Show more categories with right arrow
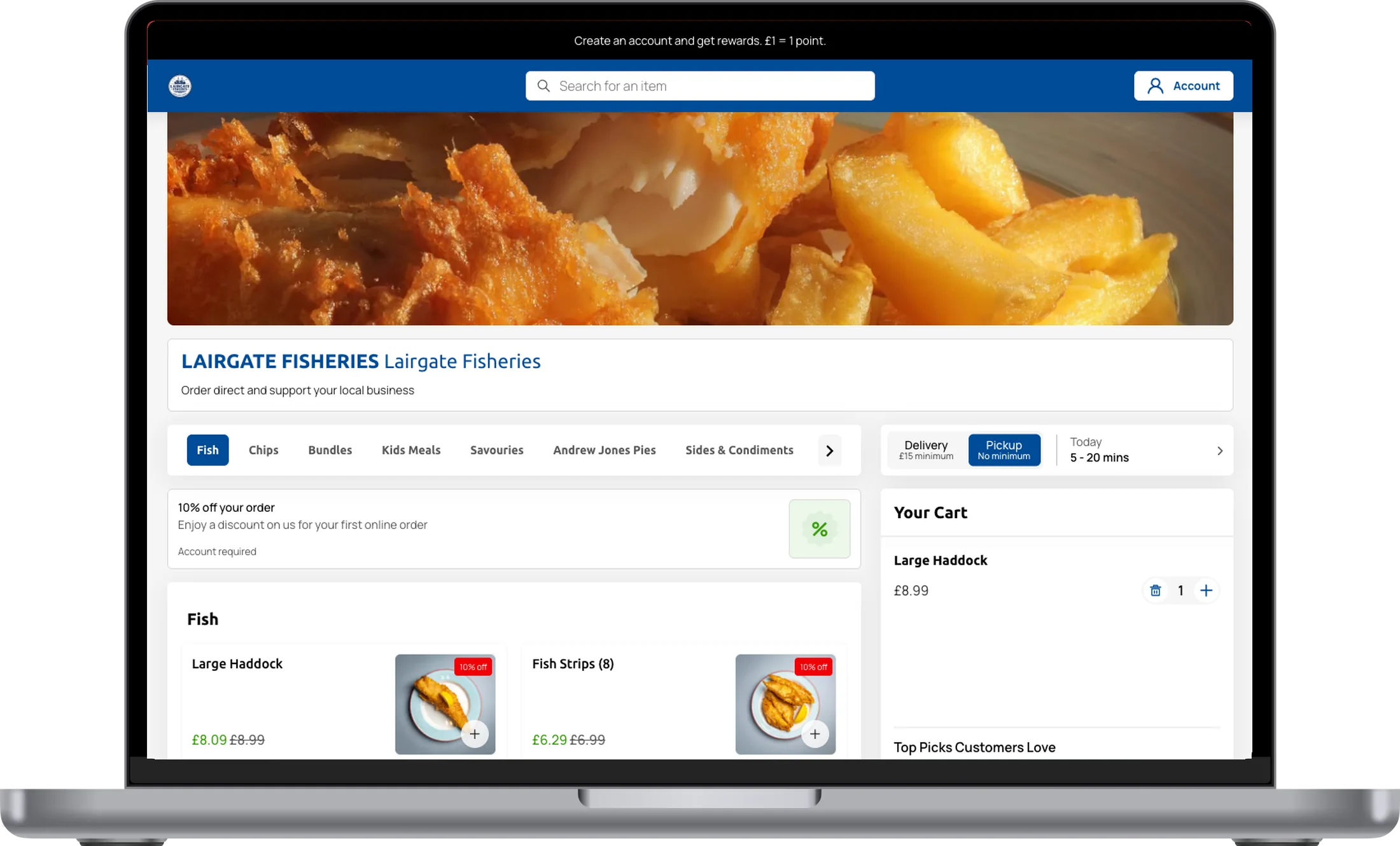 (x=830, y=451)
